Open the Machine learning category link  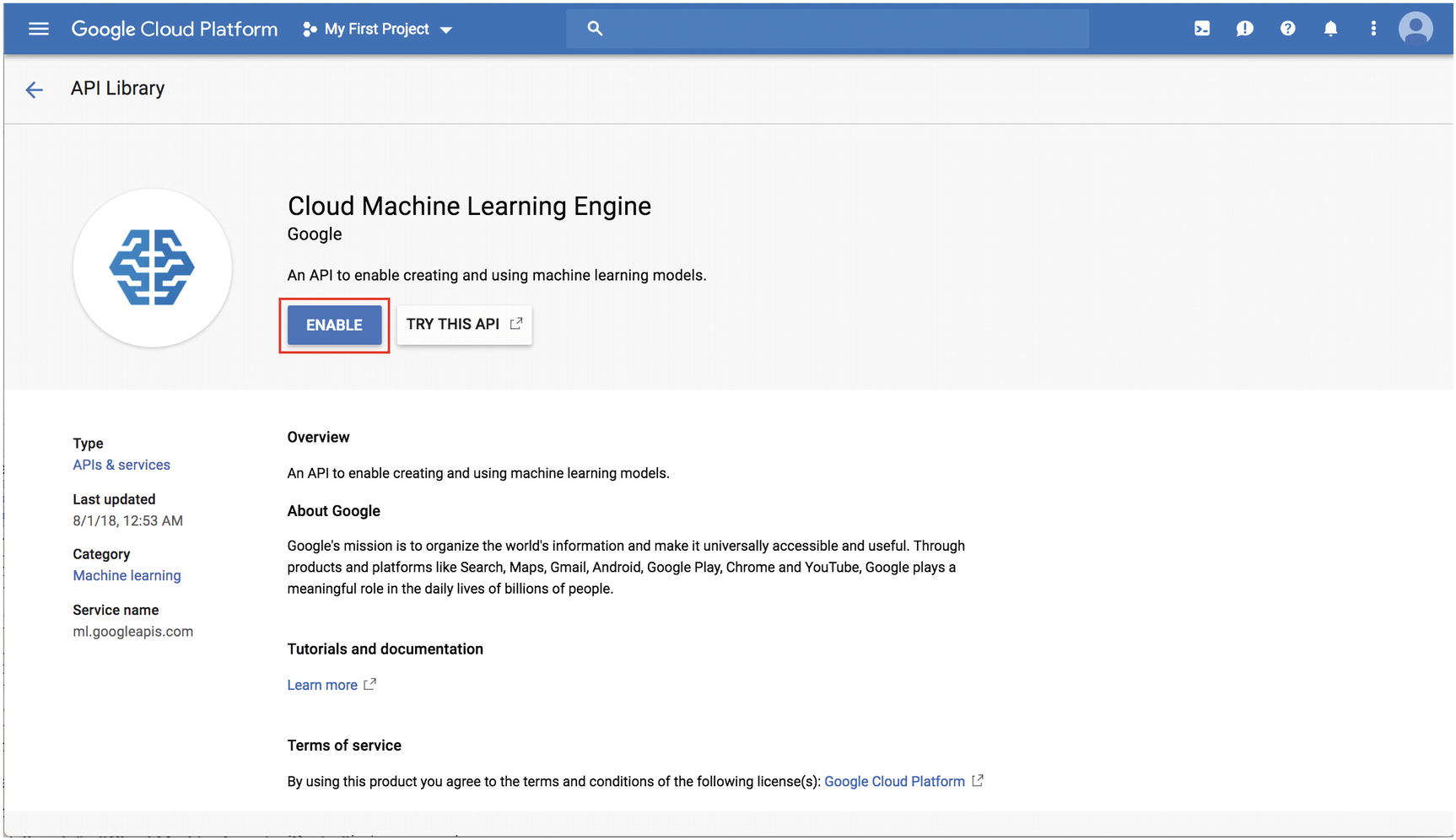[x=127, y=574]
